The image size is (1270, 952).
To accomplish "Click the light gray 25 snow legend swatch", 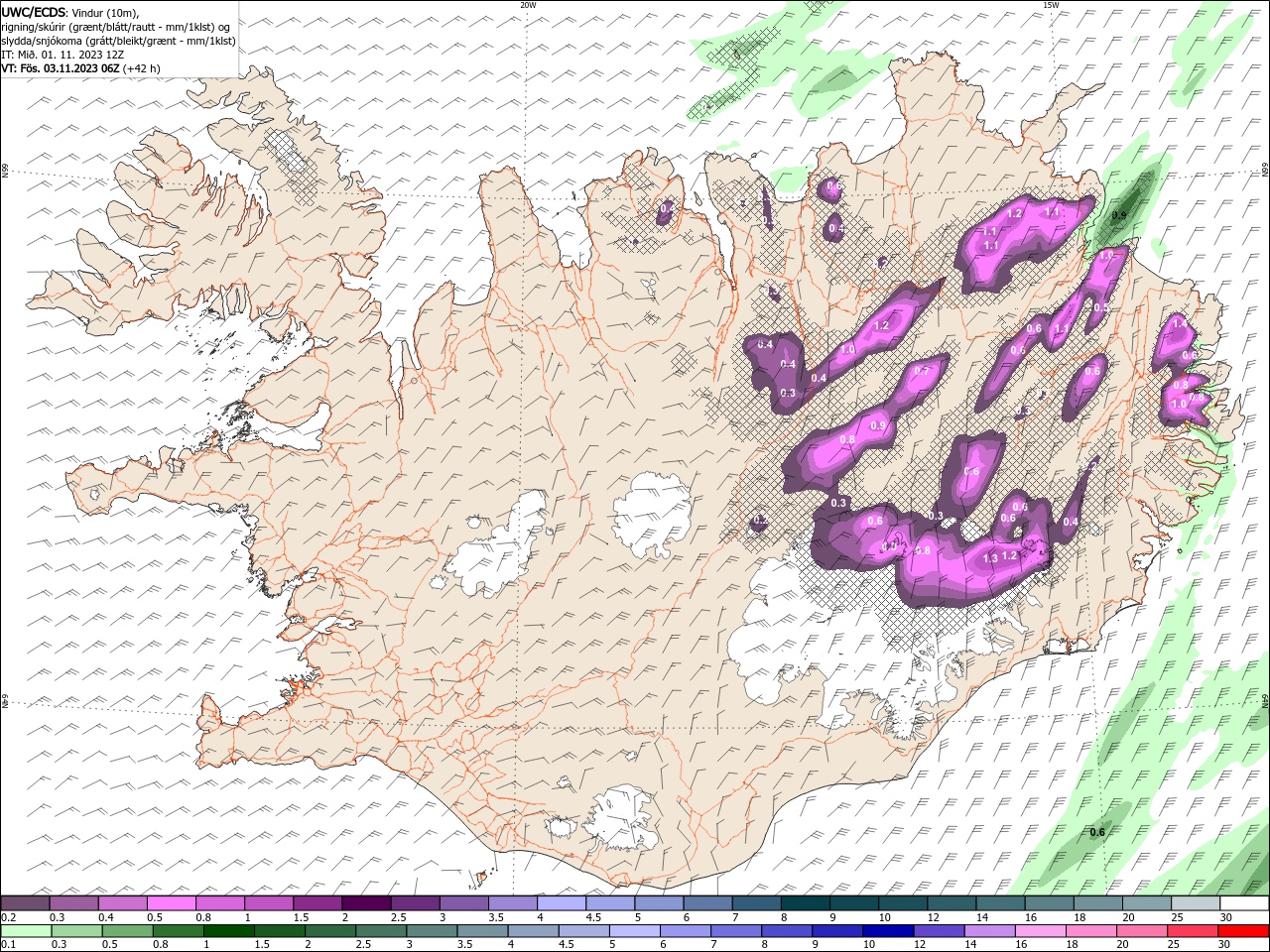I will (1197, 903).
